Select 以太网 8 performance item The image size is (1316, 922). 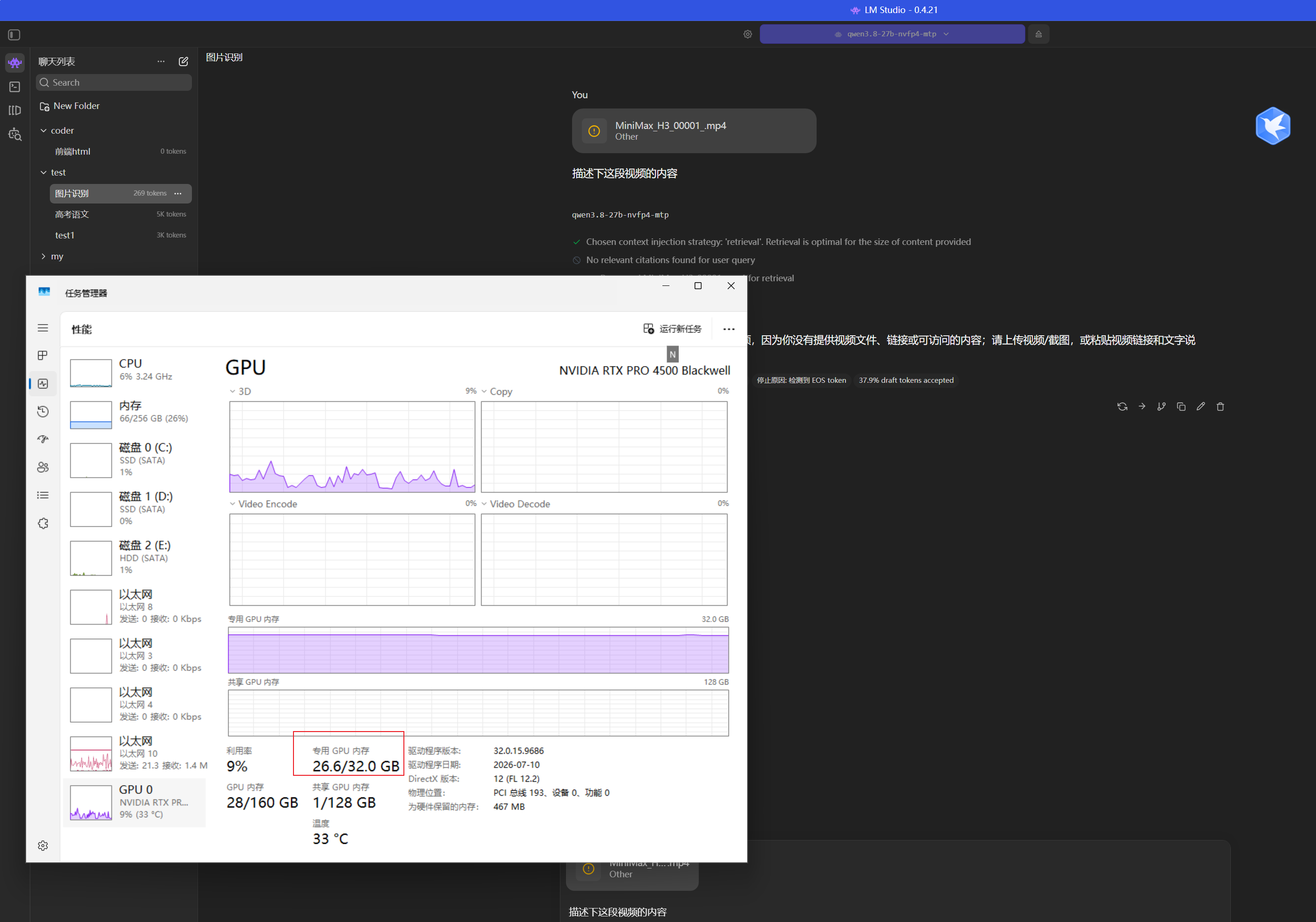coord(134,606)
